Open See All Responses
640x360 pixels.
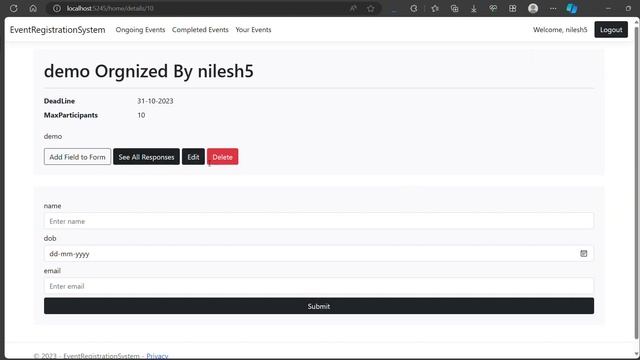point(146,157)
